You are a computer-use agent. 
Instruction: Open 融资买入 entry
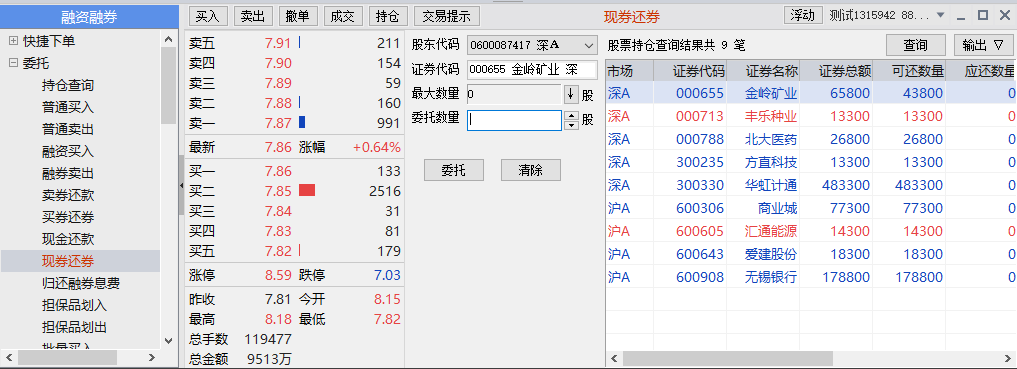tap(68, 152)
